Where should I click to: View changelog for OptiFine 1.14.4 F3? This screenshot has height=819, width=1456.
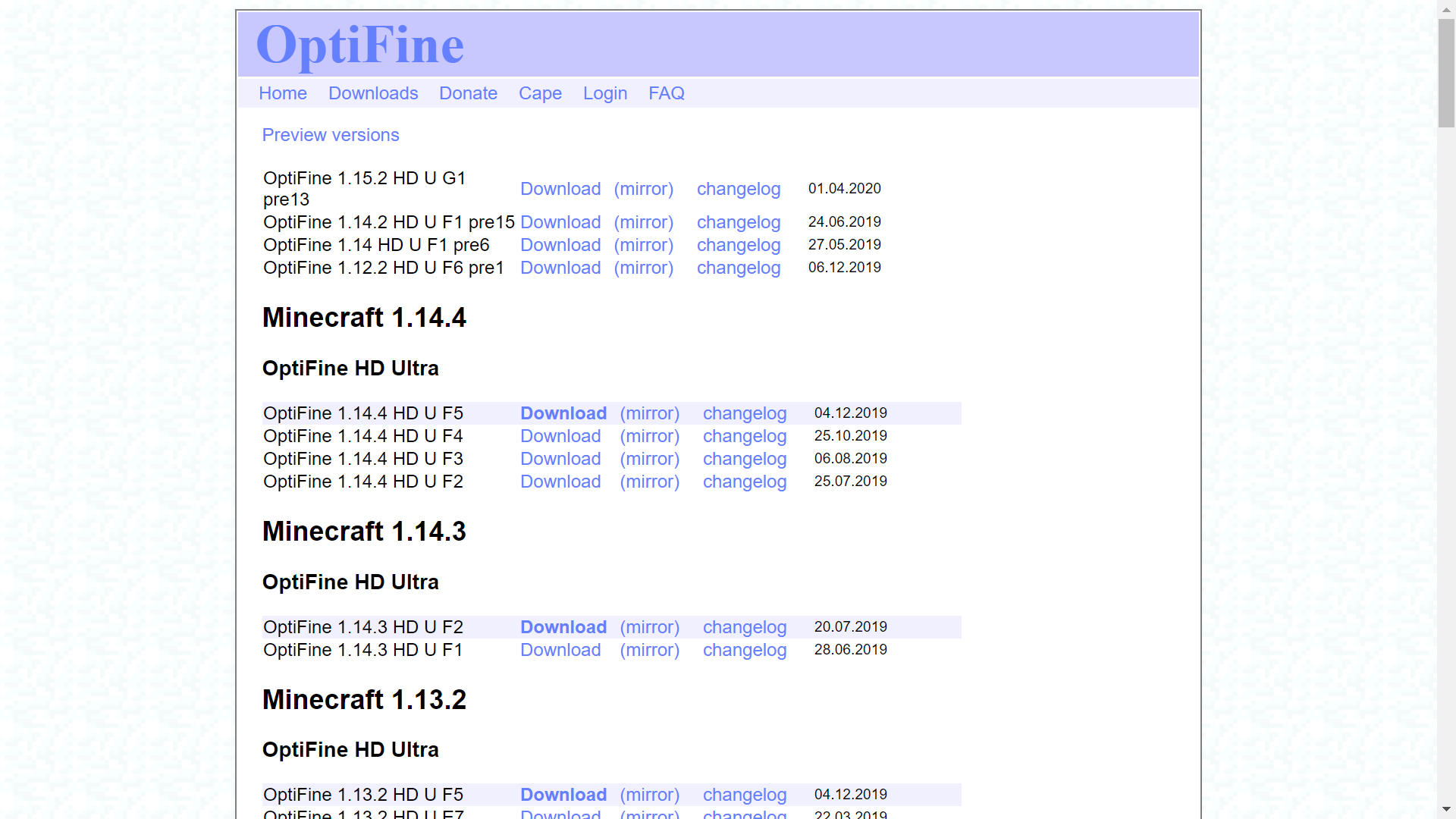744,459
